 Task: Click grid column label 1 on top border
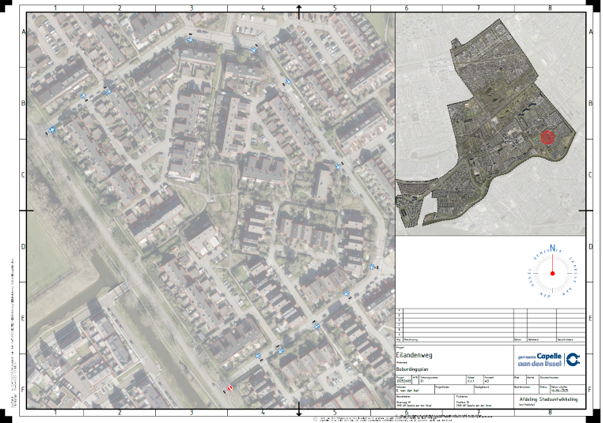pyautogui.click(x=54, y=8)
